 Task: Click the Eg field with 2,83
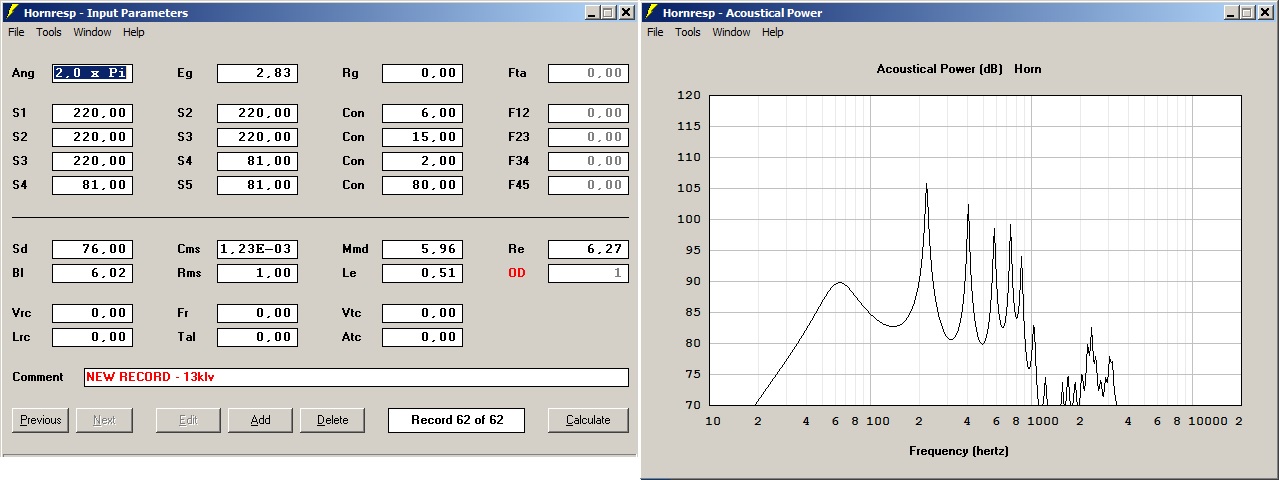click(x=257, y=73)
